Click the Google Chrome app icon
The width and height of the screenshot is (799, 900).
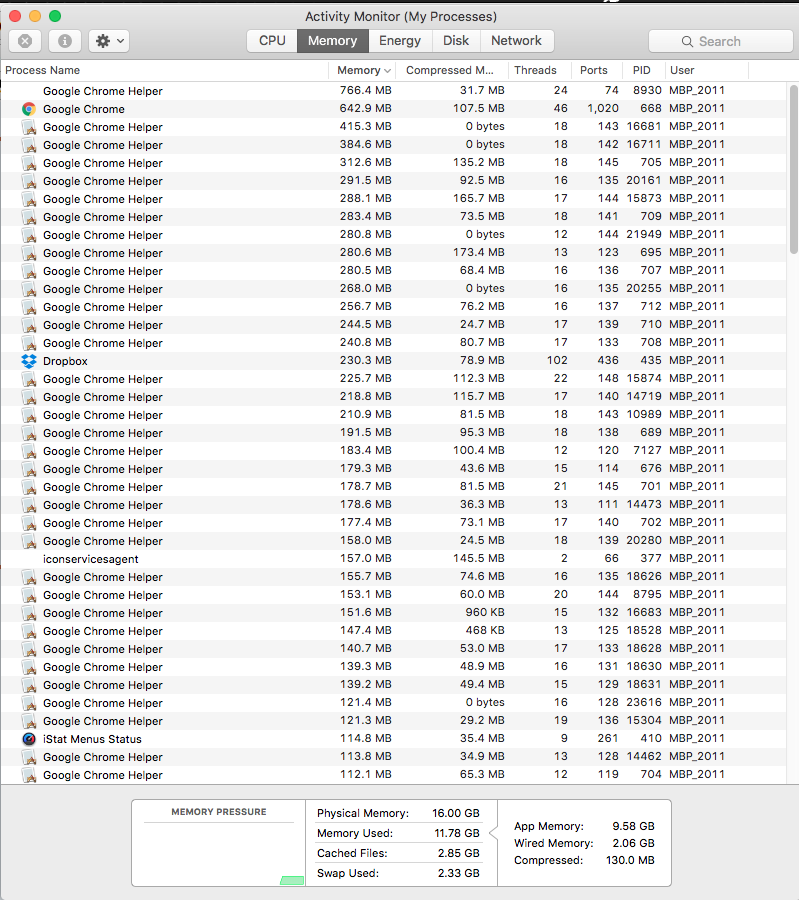point(29,109)
